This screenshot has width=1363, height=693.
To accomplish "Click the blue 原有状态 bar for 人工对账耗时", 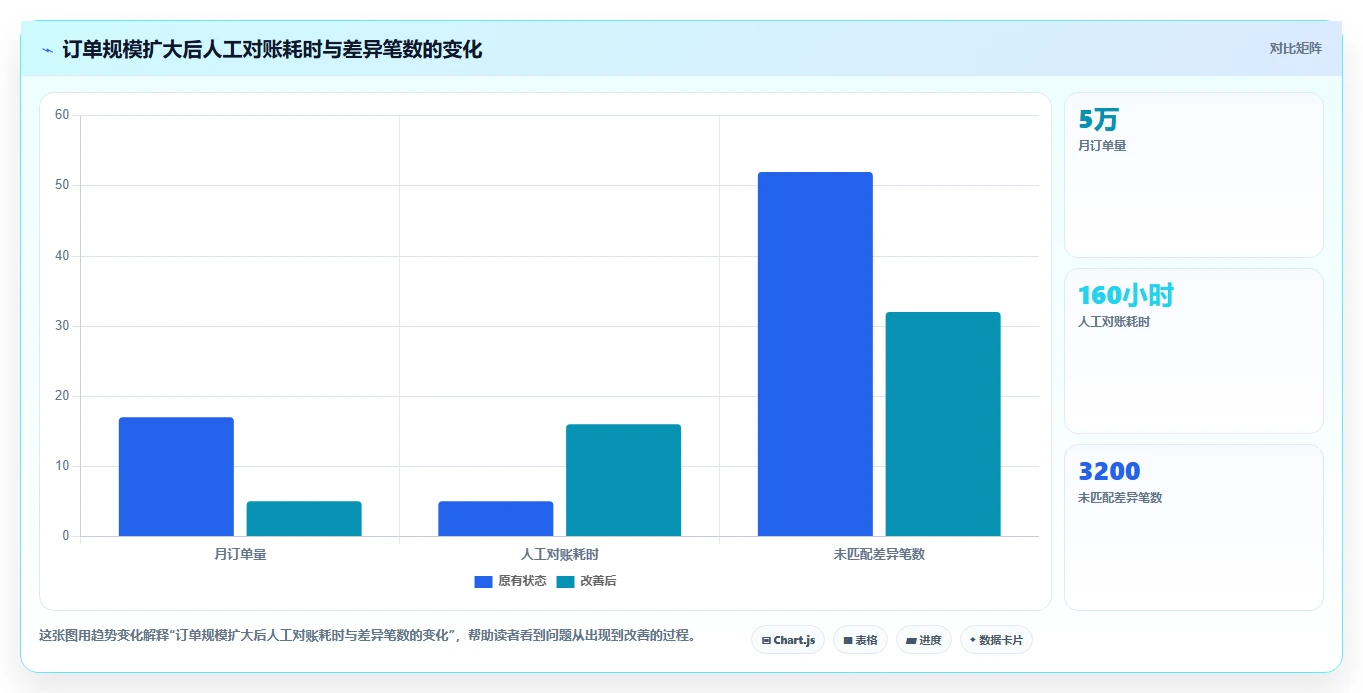I will point(496,519).
